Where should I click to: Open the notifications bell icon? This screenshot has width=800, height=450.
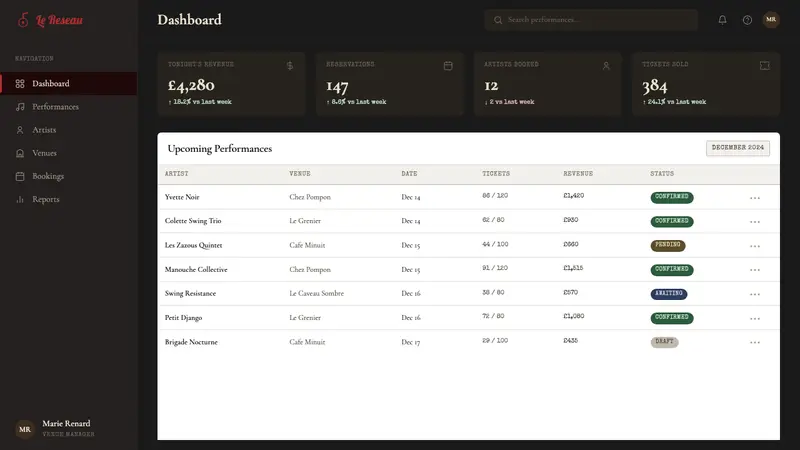722,20
